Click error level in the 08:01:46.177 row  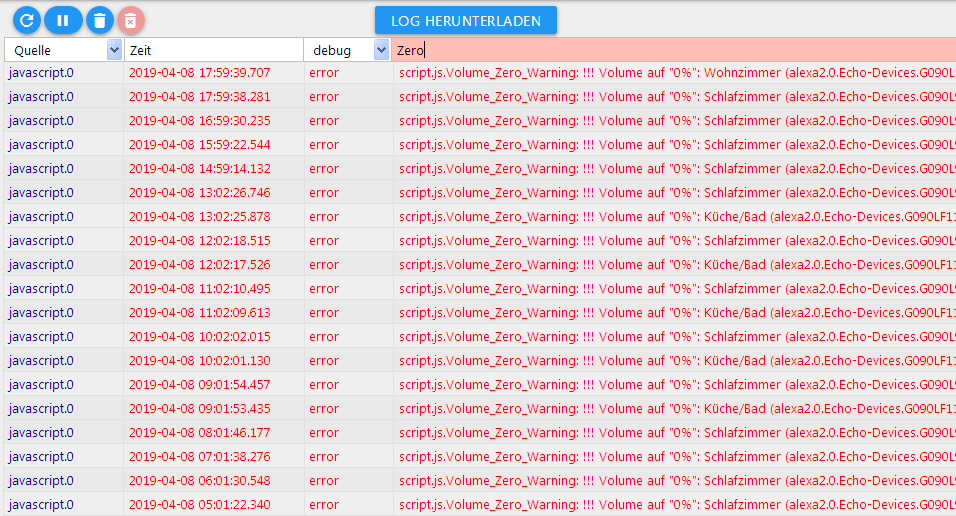coord(324,432)
